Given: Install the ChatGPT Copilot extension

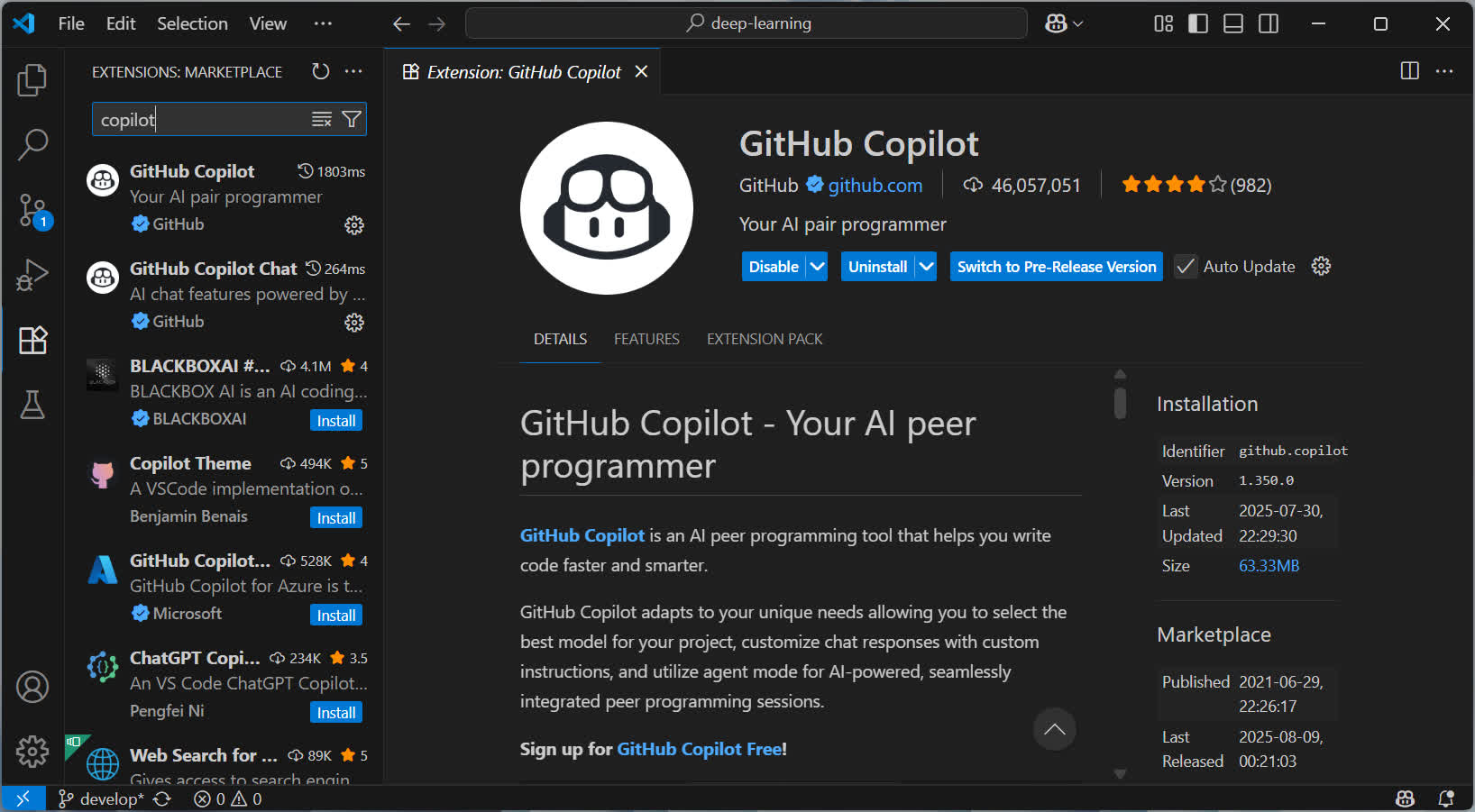Looking at the screenshot, I should 336,713.
